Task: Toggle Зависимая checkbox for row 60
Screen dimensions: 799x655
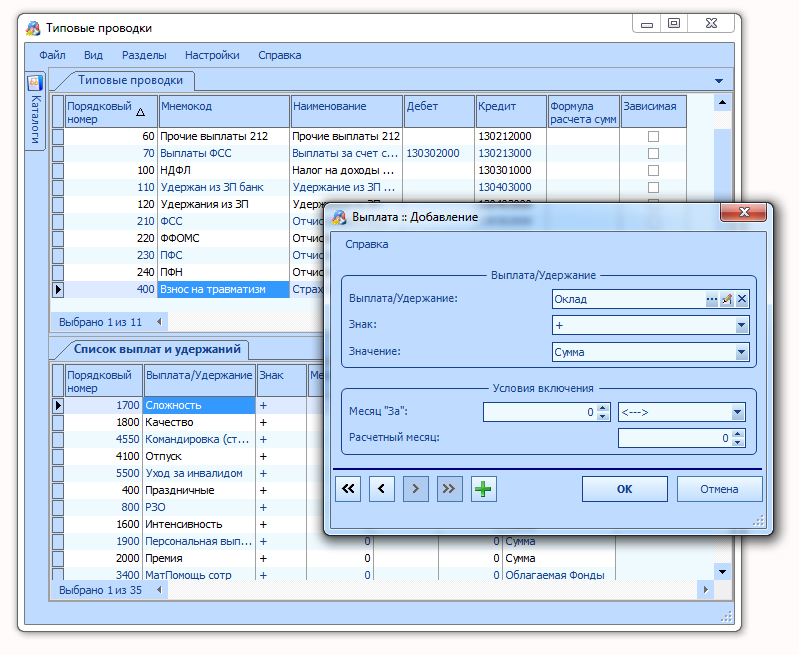Action: click(x=653, y=137)
